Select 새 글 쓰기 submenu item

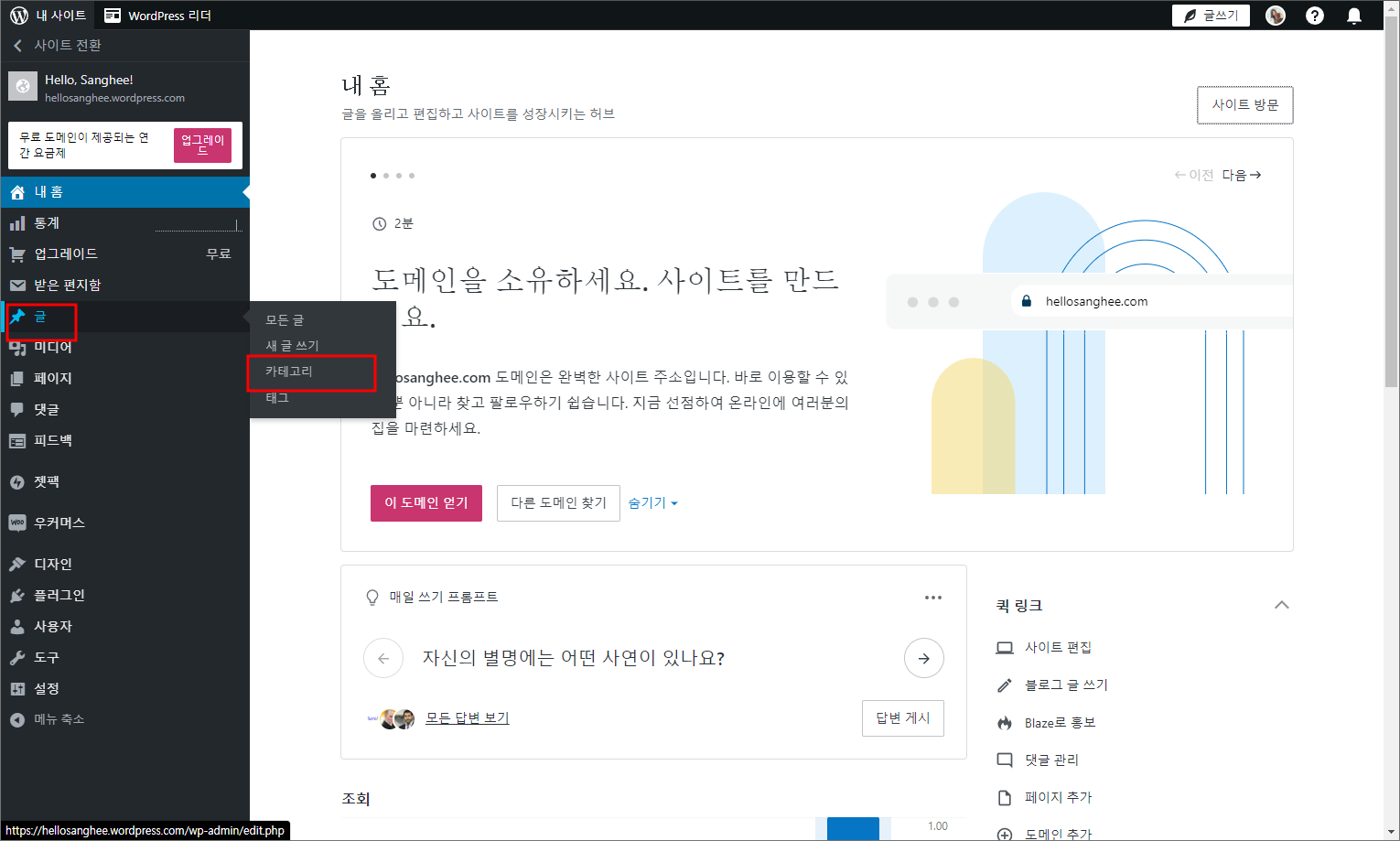292,346
